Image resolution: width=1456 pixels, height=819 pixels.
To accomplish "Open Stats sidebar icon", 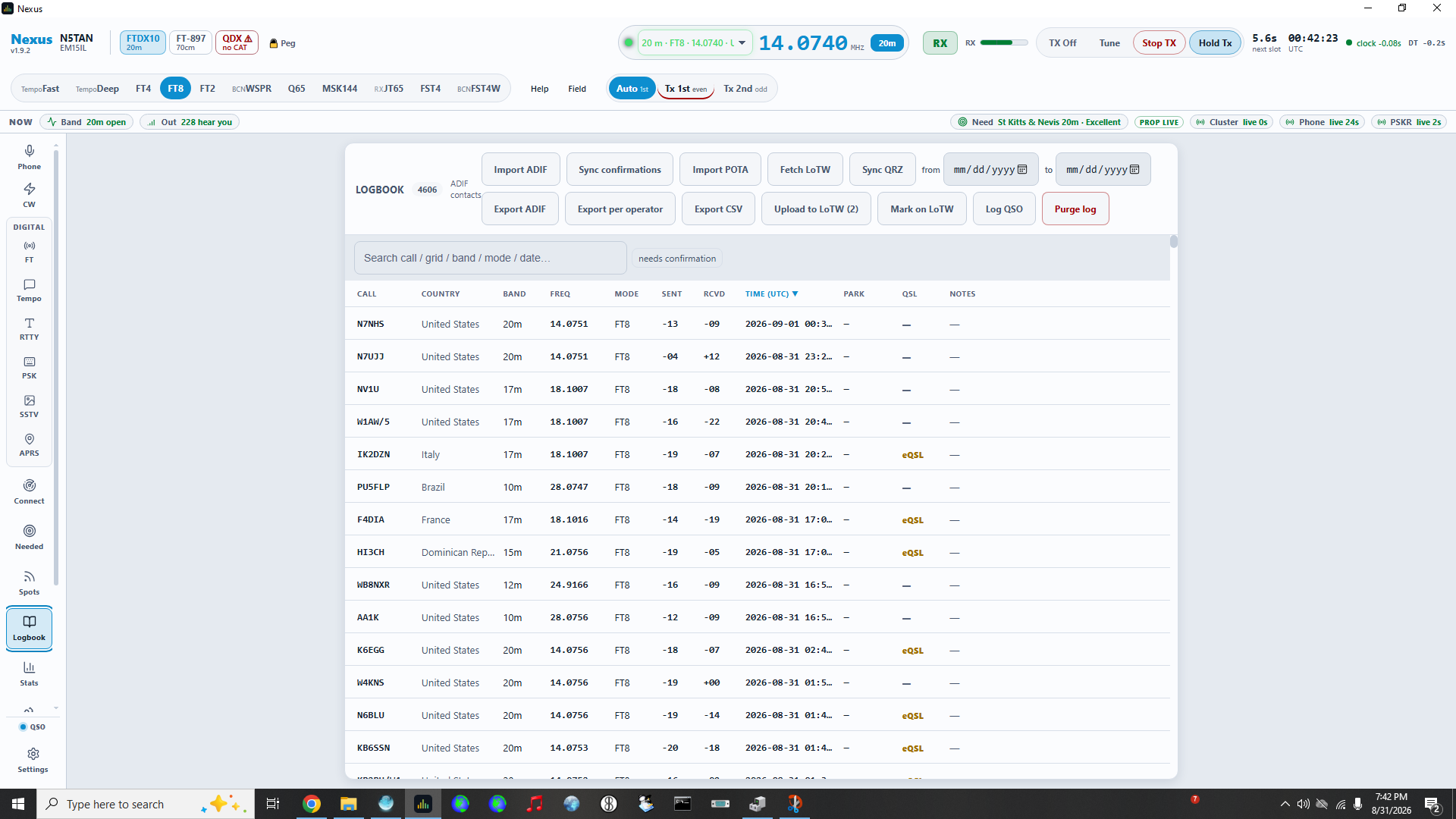I will click(29, 674).
